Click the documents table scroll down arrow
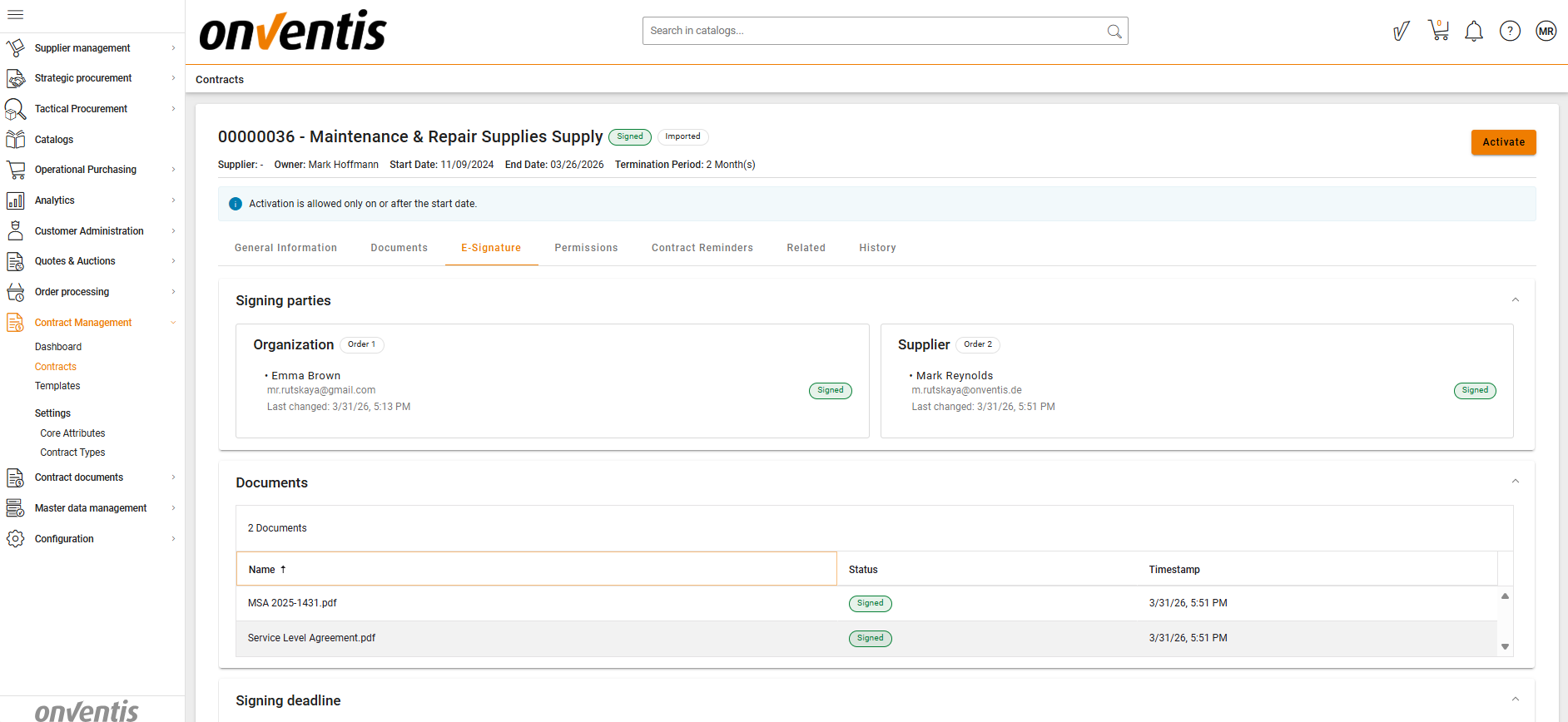Image resolution: width=1568 pixels, height=722 pixels. click(x=1505, y=646)
